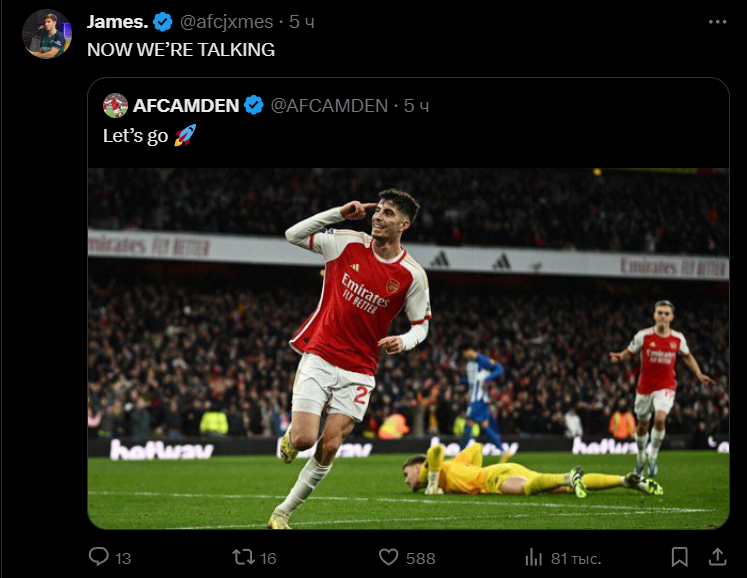This screenshot has width=747, height=578.
Task: Open the view analytics bar chart icon
Action: [535, 557]
